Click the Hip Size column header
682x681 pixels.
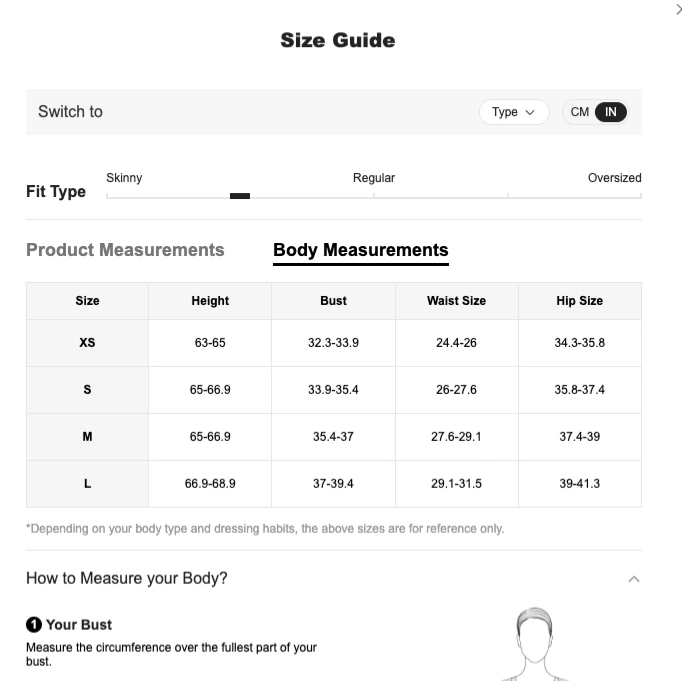click(x=580, y=301)
